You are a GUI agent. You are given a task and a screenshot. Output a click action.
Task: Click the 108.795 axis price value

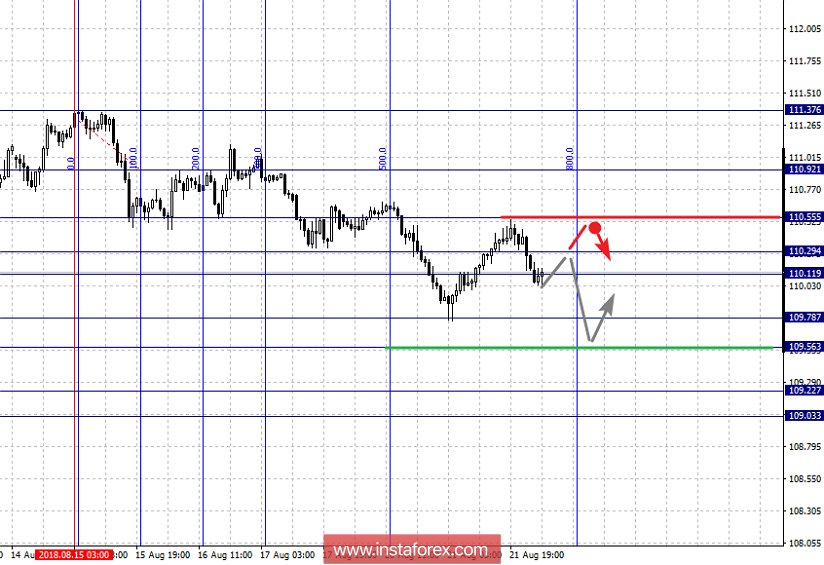[x=805, y=447]
